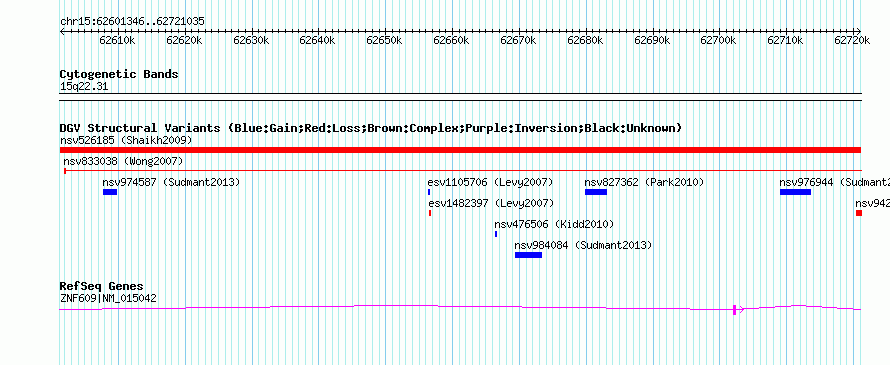Click the small blue nsv476506 marker
The width and height of the screenshot is (890, 365).
coord(496,234)
